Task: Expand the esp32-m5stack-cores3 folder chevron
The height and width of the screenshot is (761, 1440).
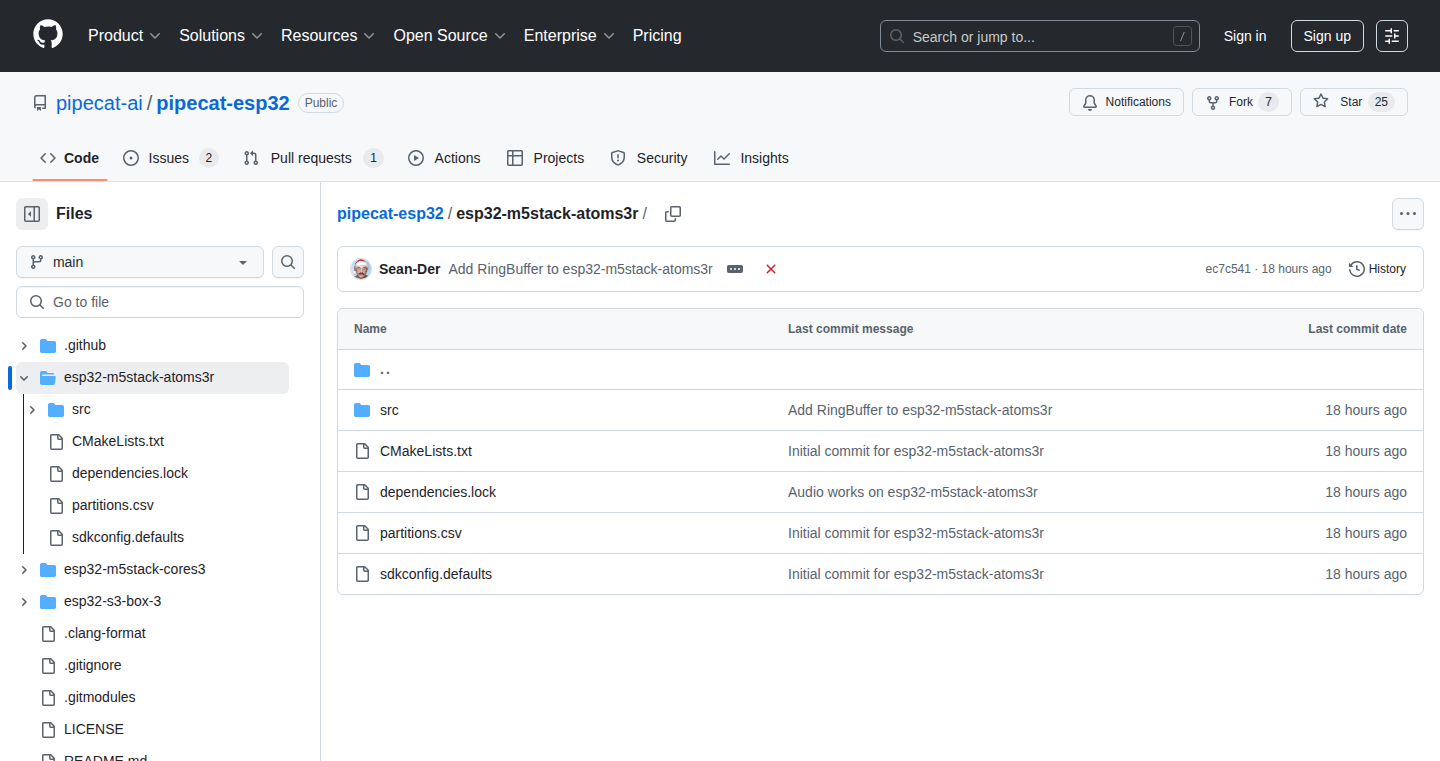Action: point(24,570)
